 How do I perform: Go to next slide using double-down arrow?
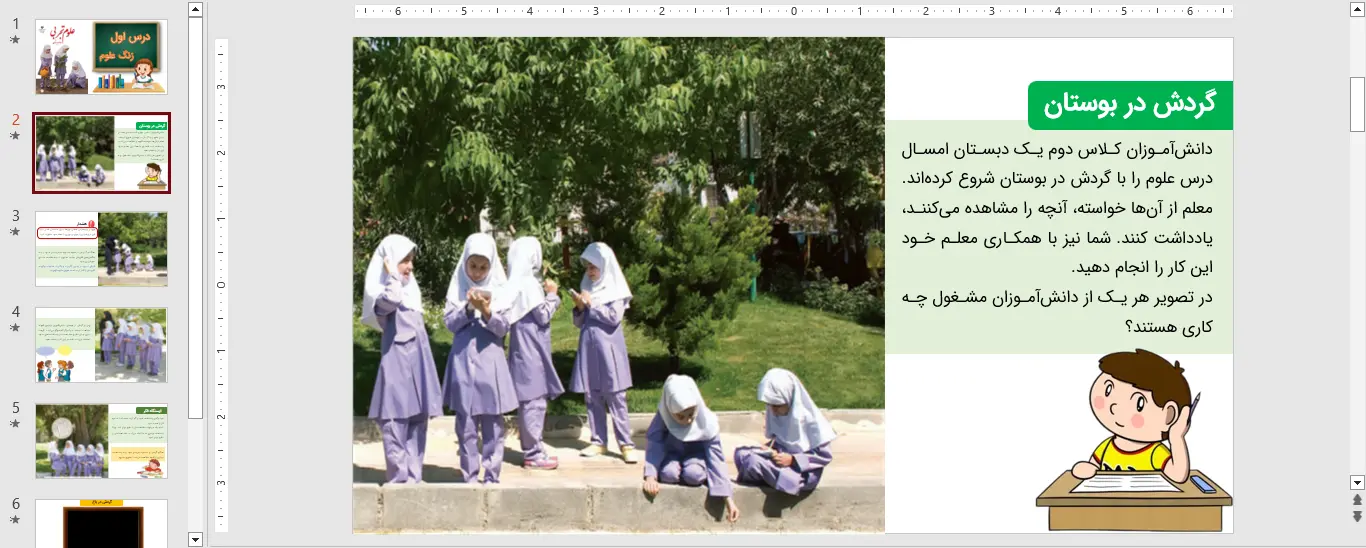pos(1357,516)
